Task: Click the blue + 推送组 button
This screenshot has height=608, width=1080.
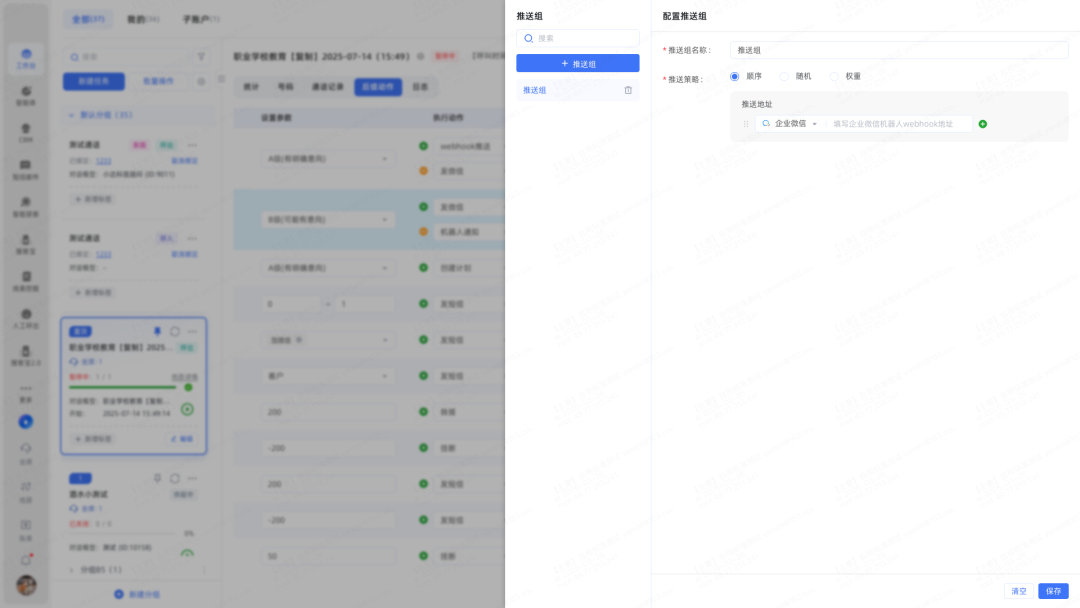Action: coord(577,63)
